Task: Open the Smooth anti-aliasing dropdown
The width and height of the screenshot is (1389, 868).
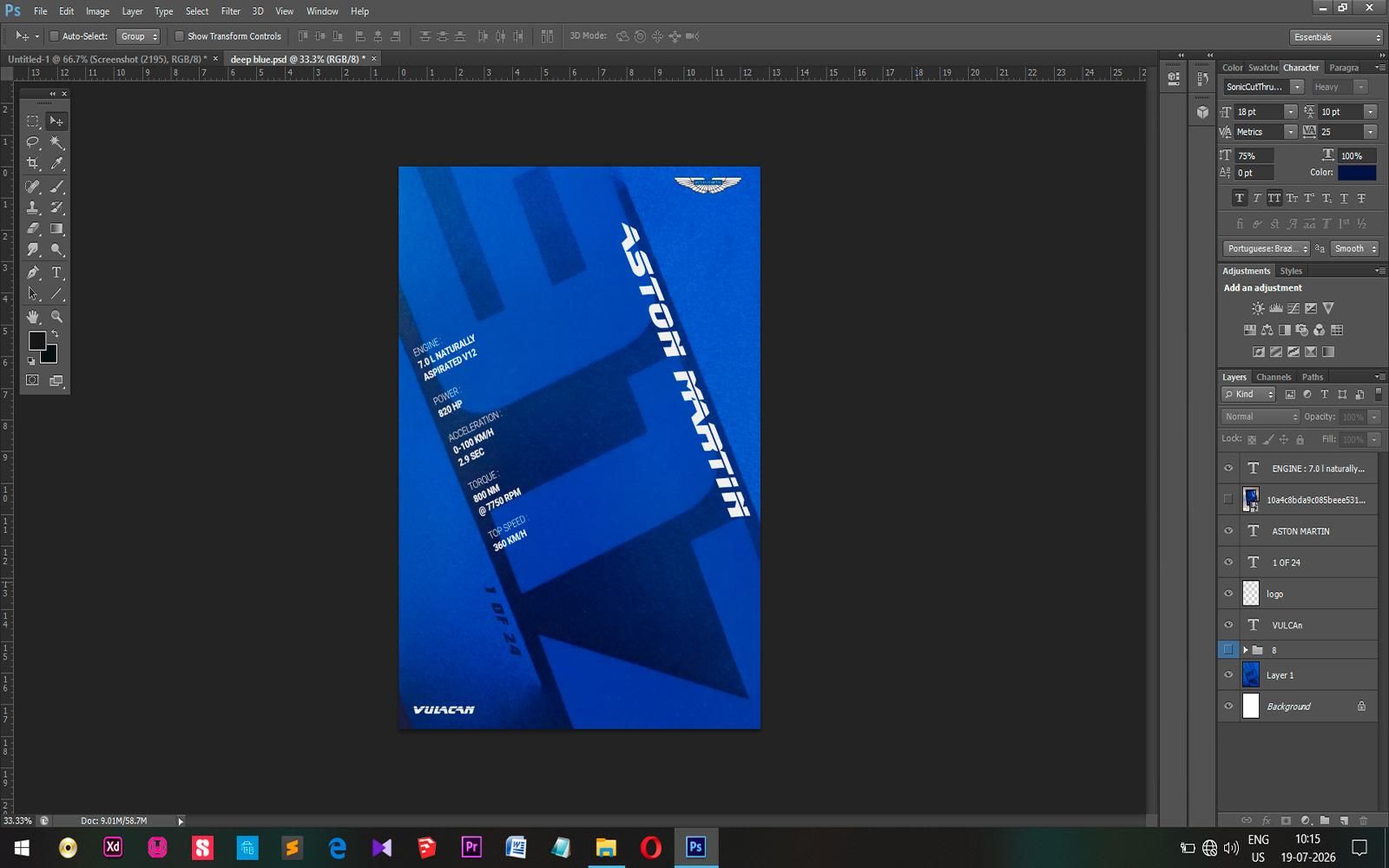Action: click(1354, 248)
